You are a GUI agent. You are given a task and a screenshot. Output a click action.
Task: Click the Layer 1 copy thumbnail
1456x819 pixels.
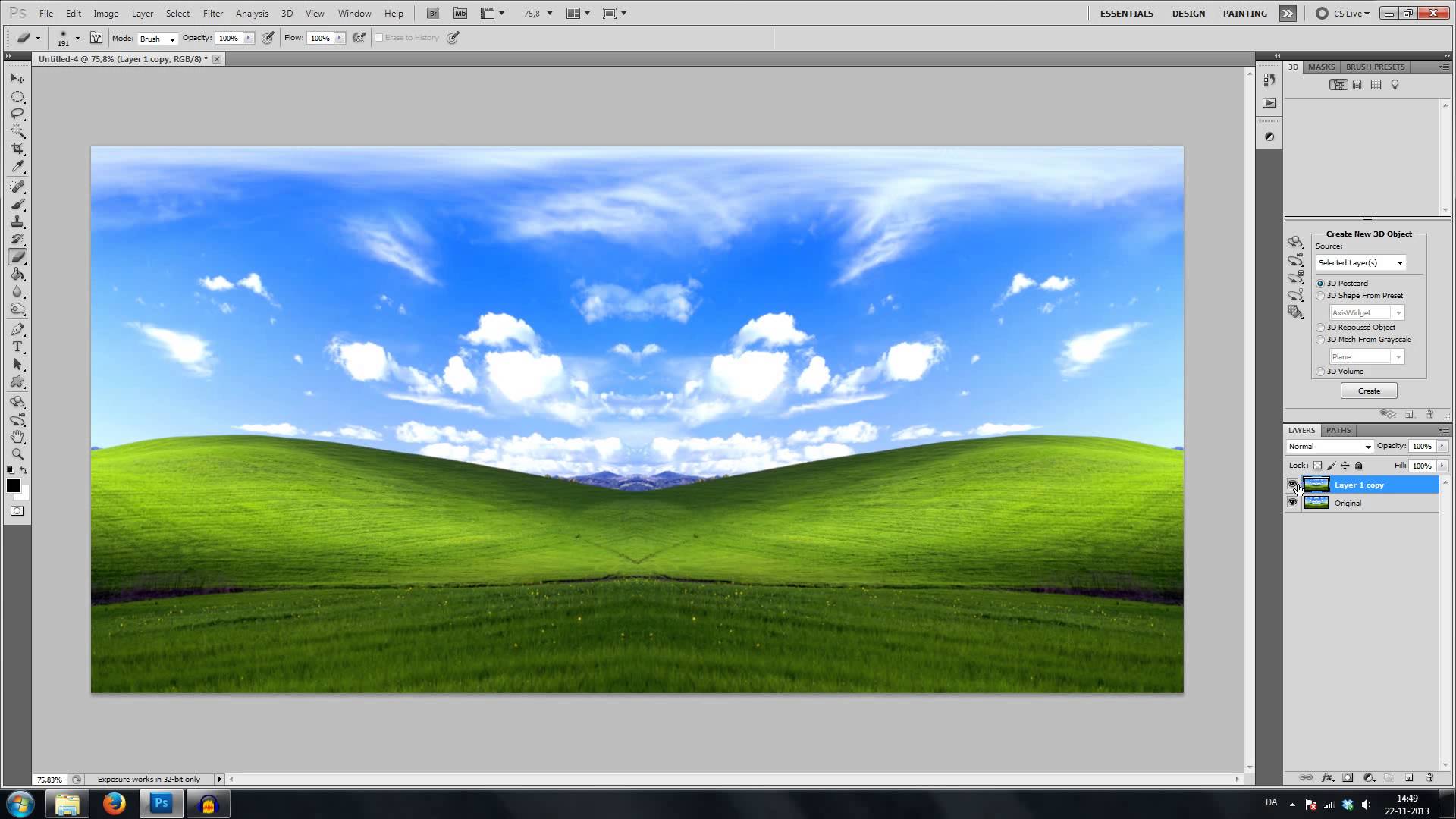(x=1316, y=485)
